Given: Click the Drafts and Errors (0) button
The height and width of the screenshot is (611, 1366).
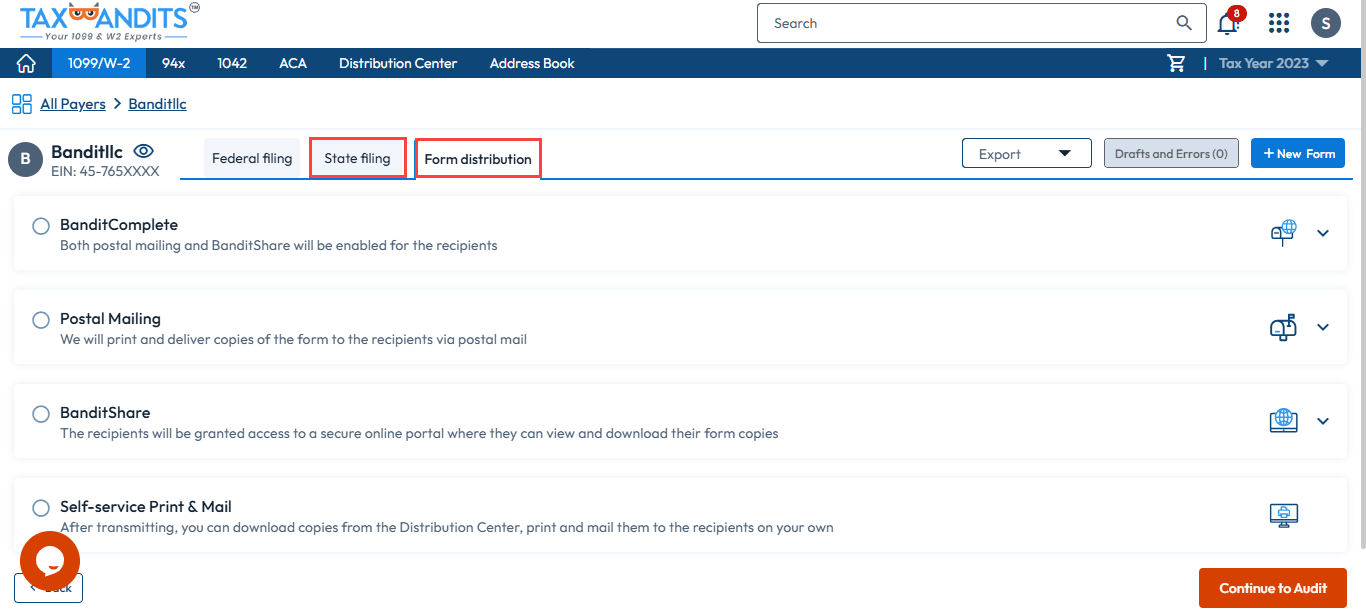Looking at the screenshot, I should click(x=1171, y=153).
